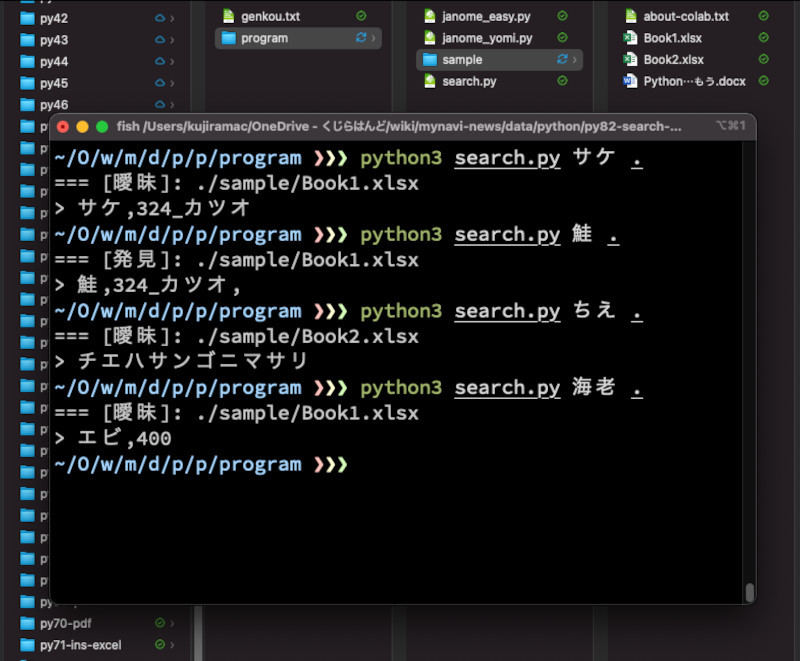Click synced checkmark beside search.py

coord(562,81)
